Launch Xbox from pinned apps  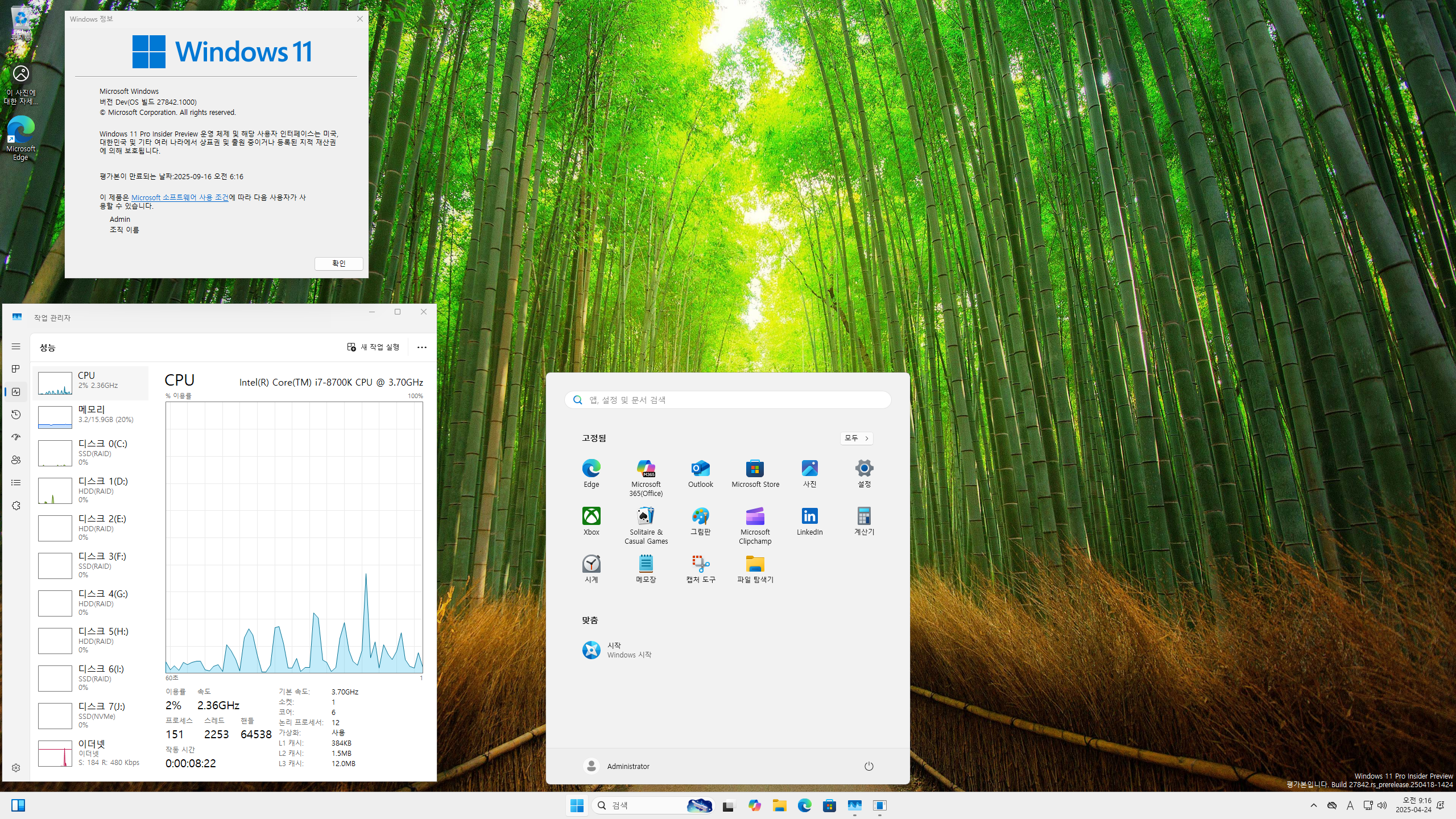(591, 521)
